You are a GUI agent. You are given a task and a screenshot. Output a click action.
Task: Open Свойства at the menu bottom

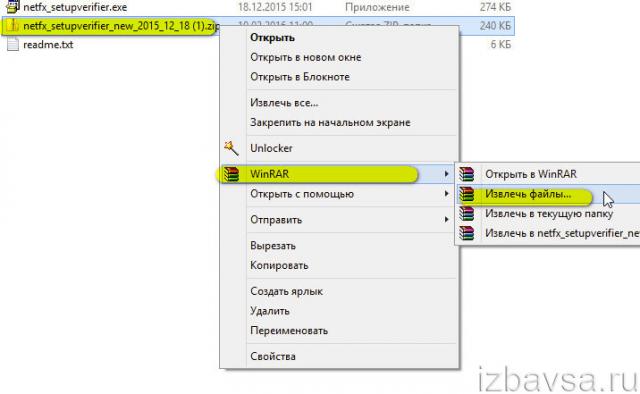[x=273, y=356]
